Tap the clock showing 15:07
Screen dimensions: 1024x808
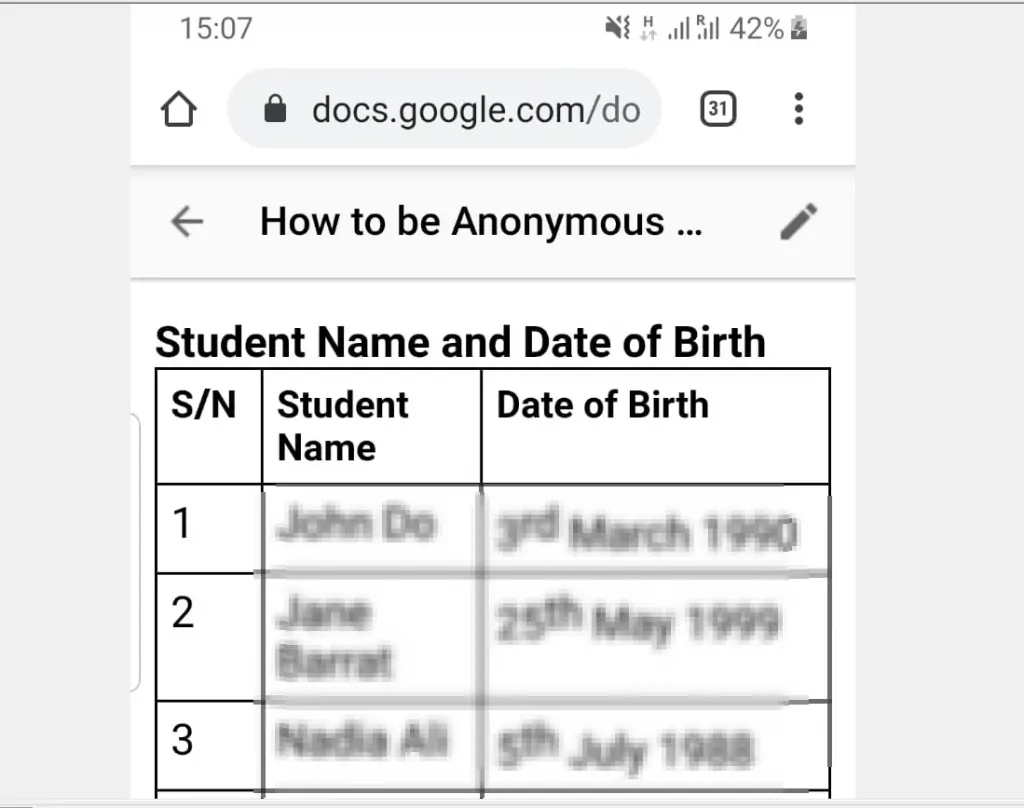coord(213,29)
